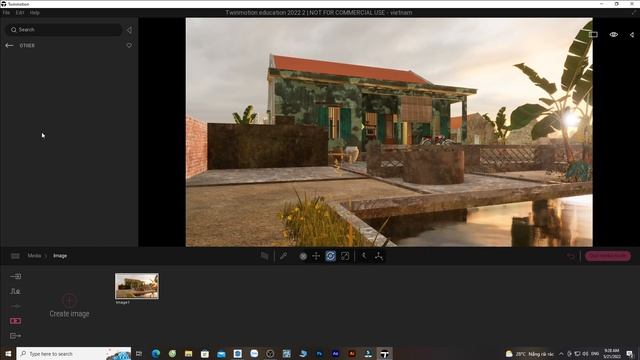Select the Scale tool
The height and width of the screenshot is (360, 640).
(x=345, y=256)
